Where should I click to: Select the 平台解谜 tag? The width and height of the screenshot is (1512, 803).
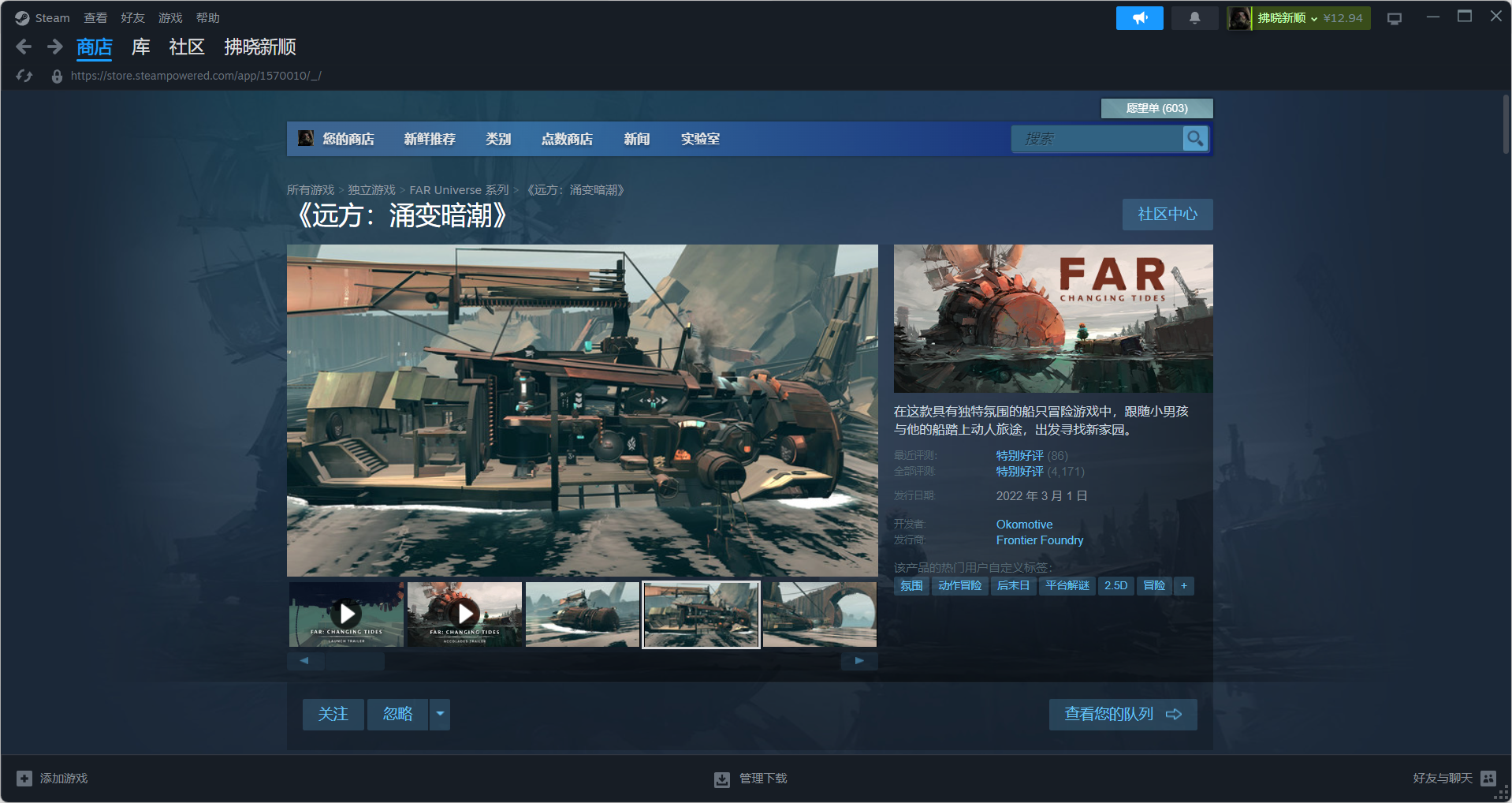coord(1067,586)
